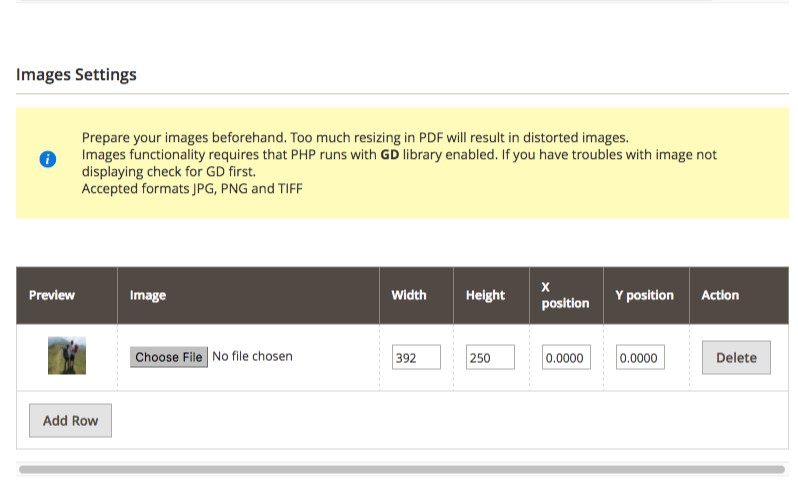Click the X position input field
Viewport: 798px width, 488px height.
(566, 357)
